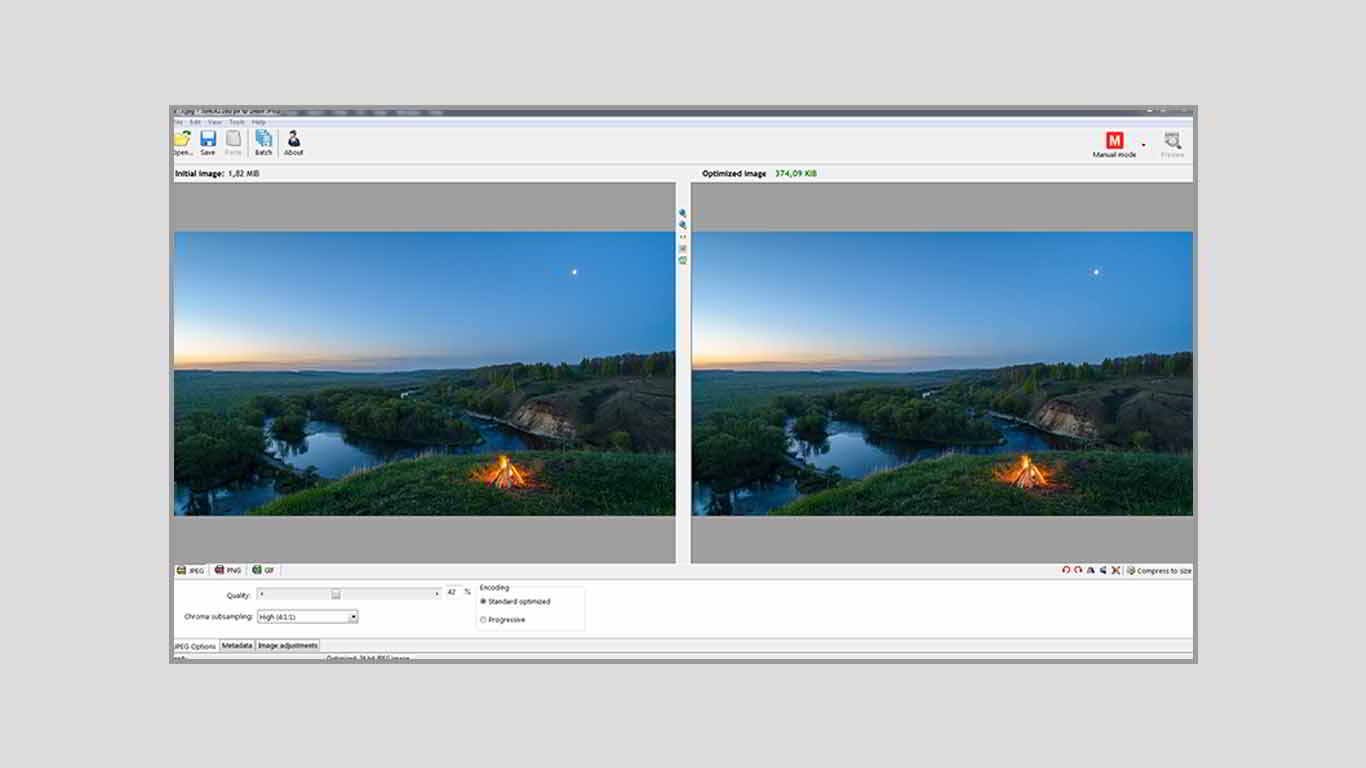1366x768 pixels.
Task: Switch to the GIF format tab
Action: (x=264, y=570)
